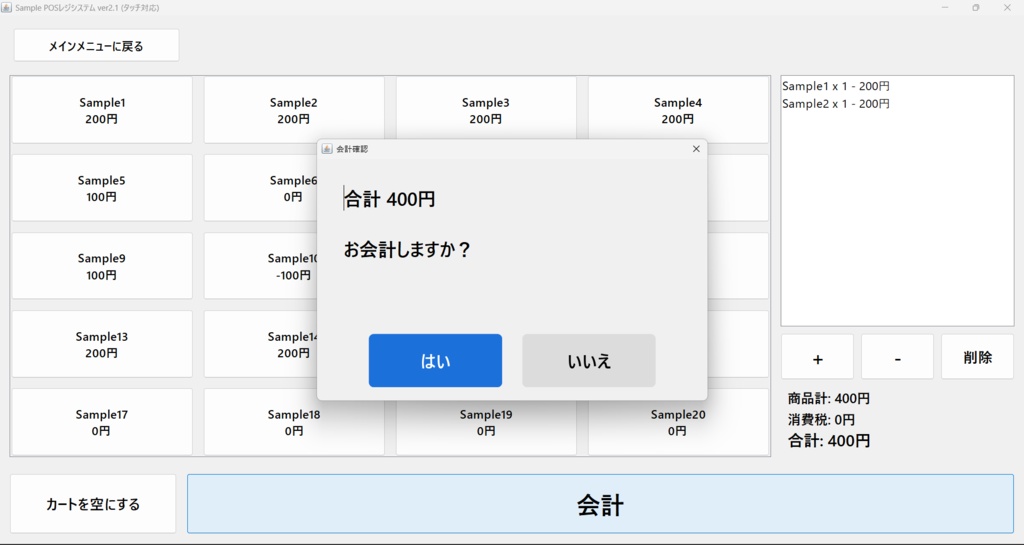Decrease quantity with the - button
1024x545 pixels.
(x=897, y=357)
